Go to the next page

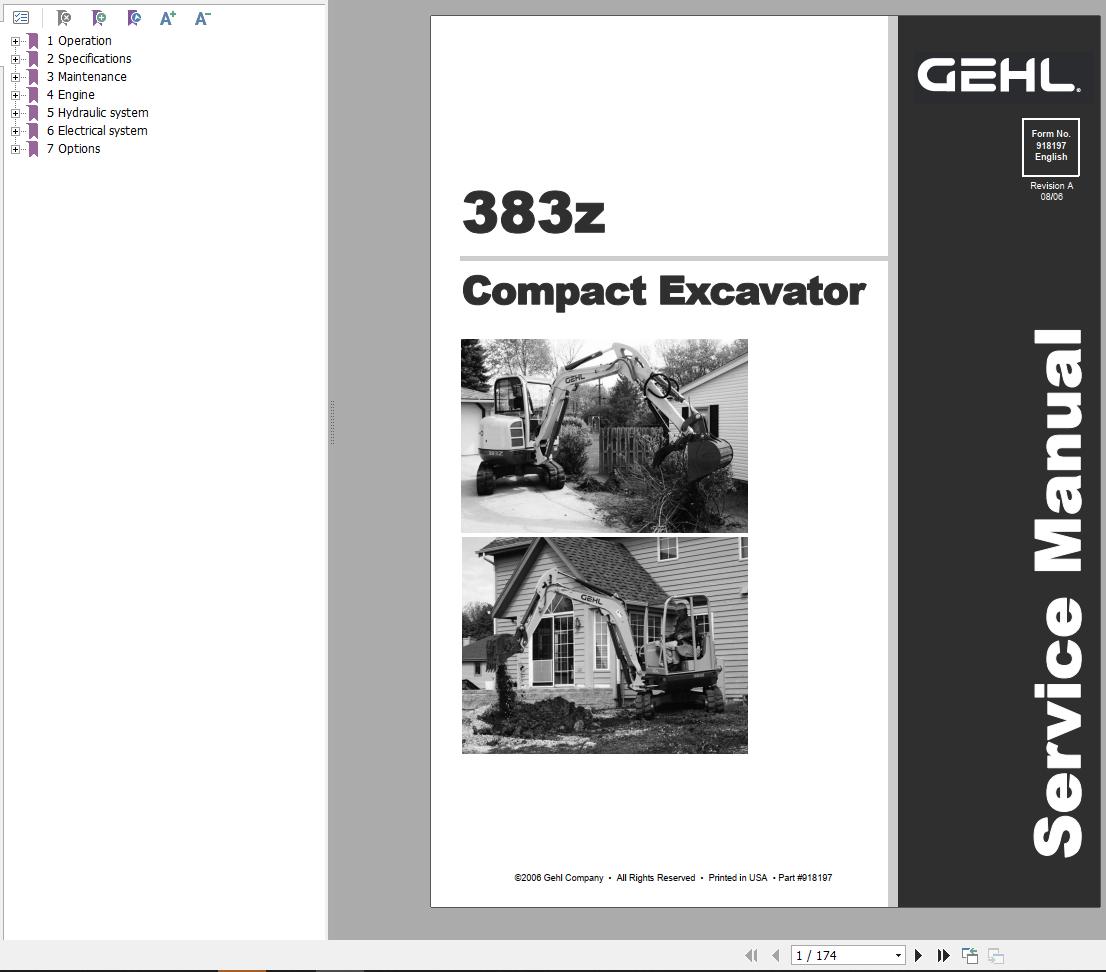pyautogui.click(x=918, y=956)
